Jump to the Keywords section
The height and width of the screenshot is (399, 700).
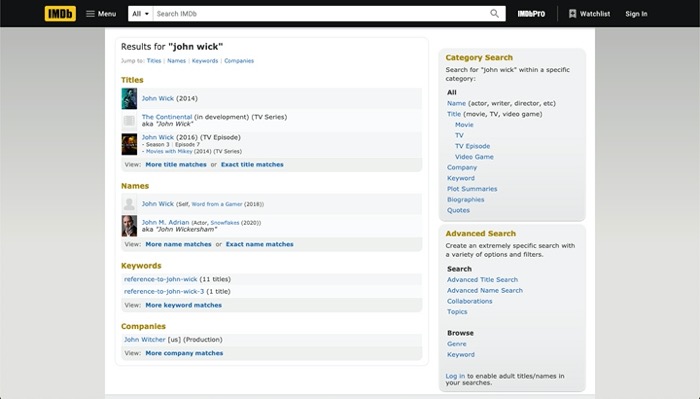click(x=205, y=61)
